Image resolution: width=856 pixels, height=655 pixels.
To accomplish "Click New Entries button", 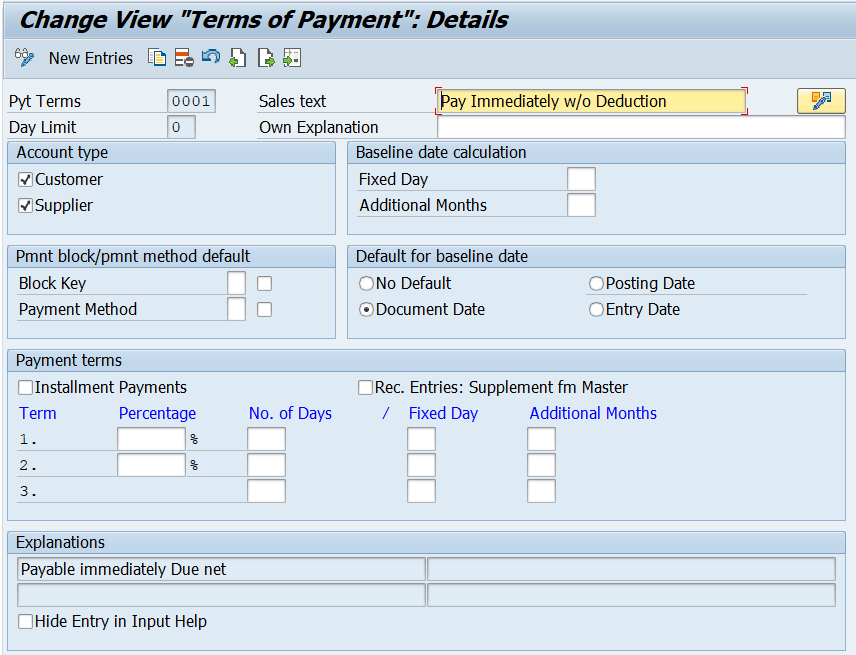I will pos(91,58).
